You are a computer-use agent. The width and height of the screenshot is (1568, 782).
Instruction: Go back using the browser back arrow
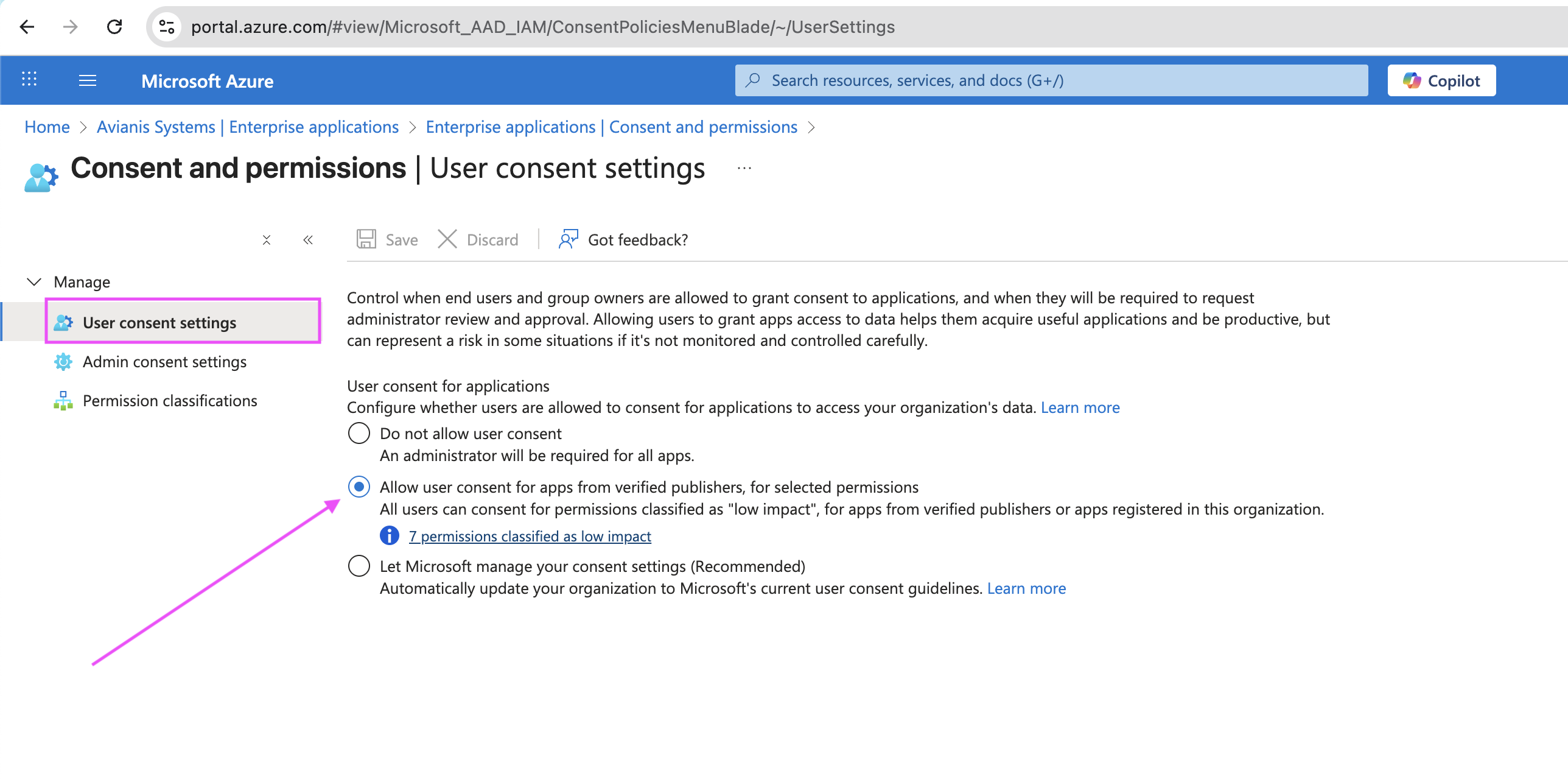[x=27, y=27]
